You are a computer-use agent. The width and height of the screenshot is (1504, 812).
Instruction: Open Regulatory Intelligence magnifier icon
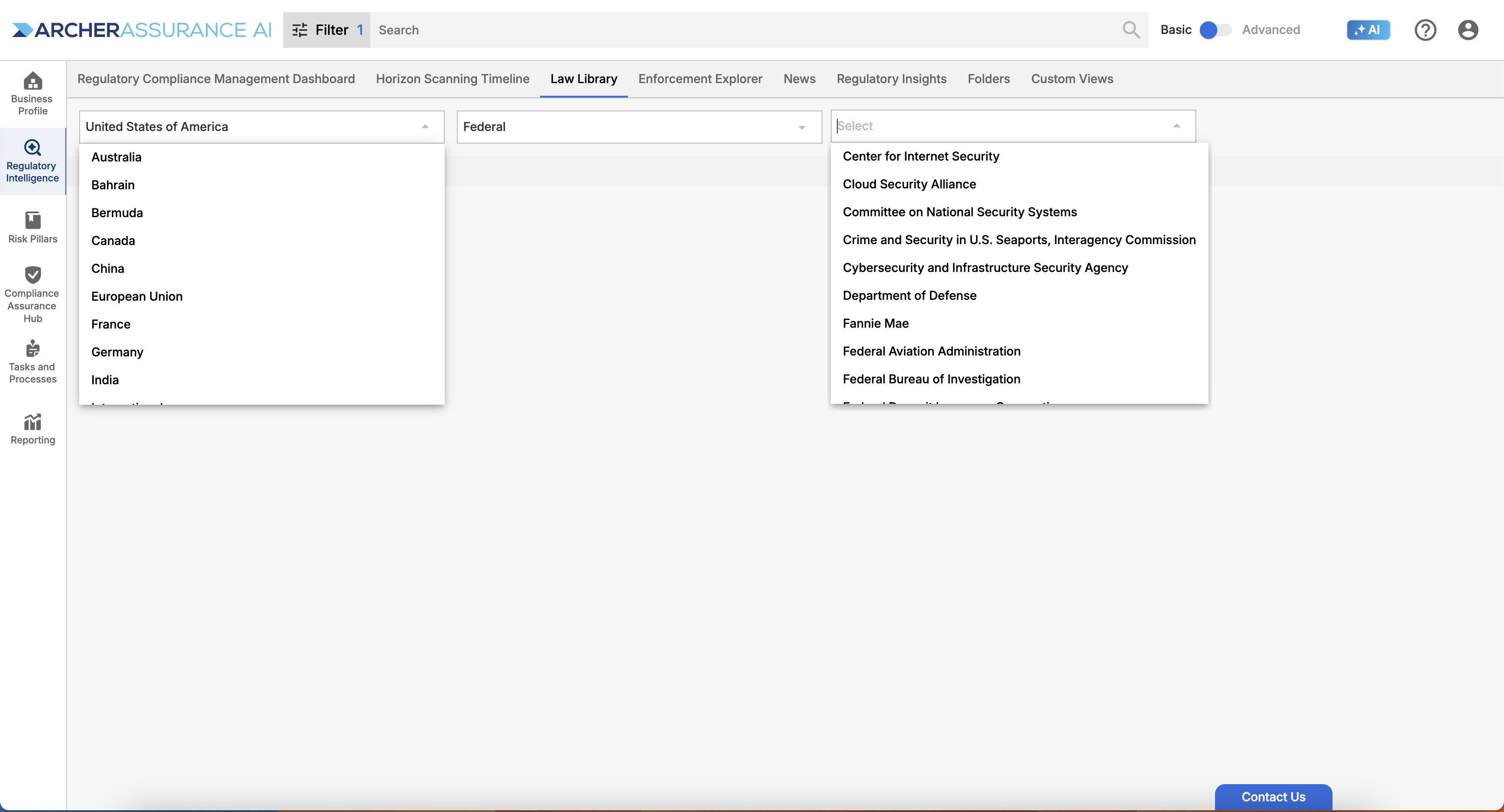click(33, 148)
